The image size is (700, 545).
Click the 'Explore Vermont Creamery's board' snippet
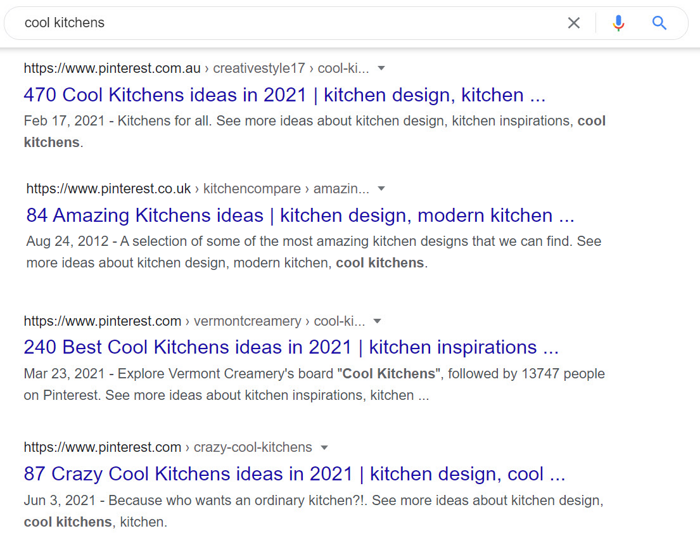tap(314, 384)
